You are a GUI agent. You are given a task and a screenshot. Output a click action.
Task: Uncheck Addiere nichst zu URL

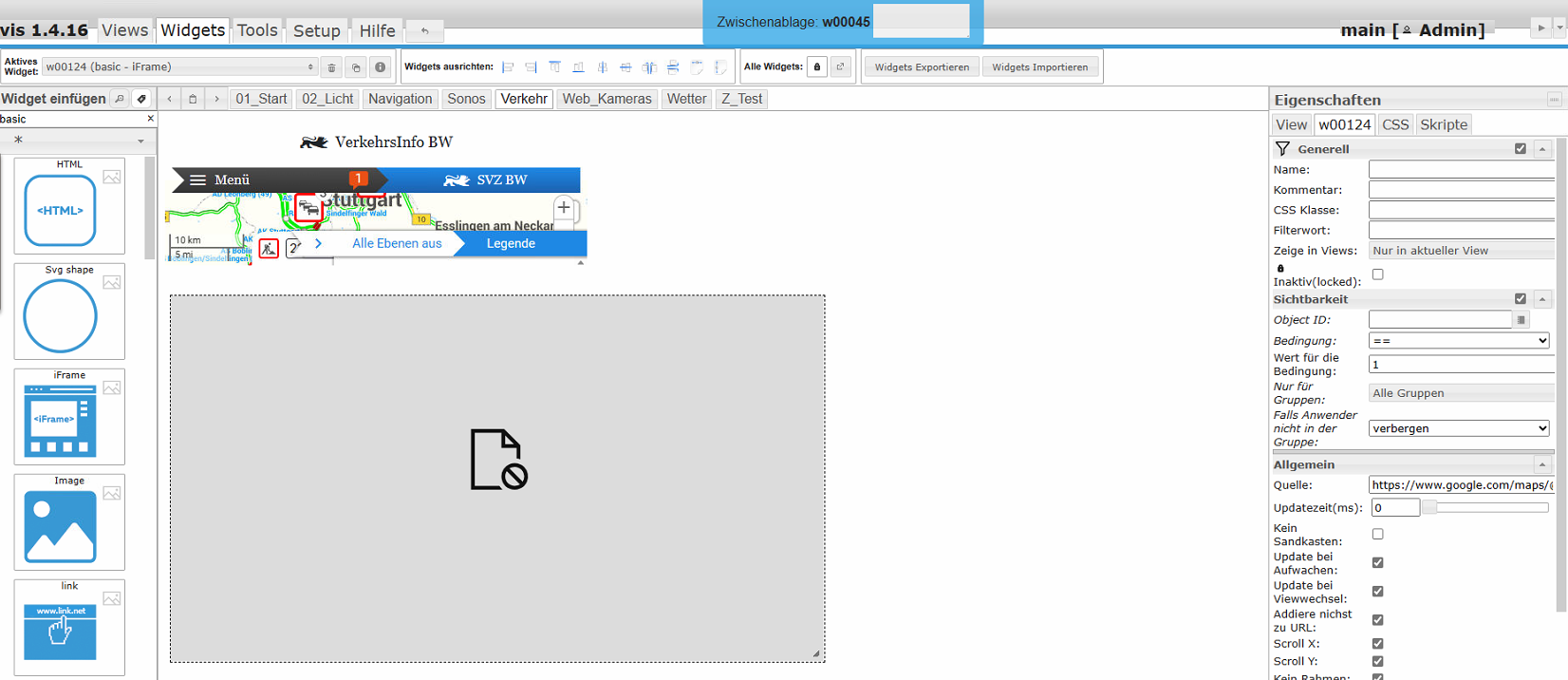tap(1378, 620)
